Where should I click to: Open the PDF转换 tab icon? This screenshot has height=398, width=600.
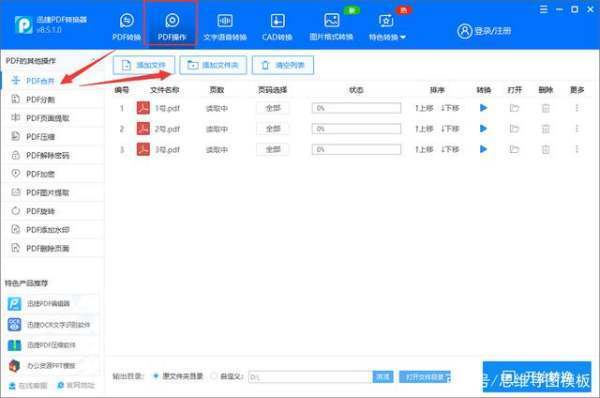(127, 21)
